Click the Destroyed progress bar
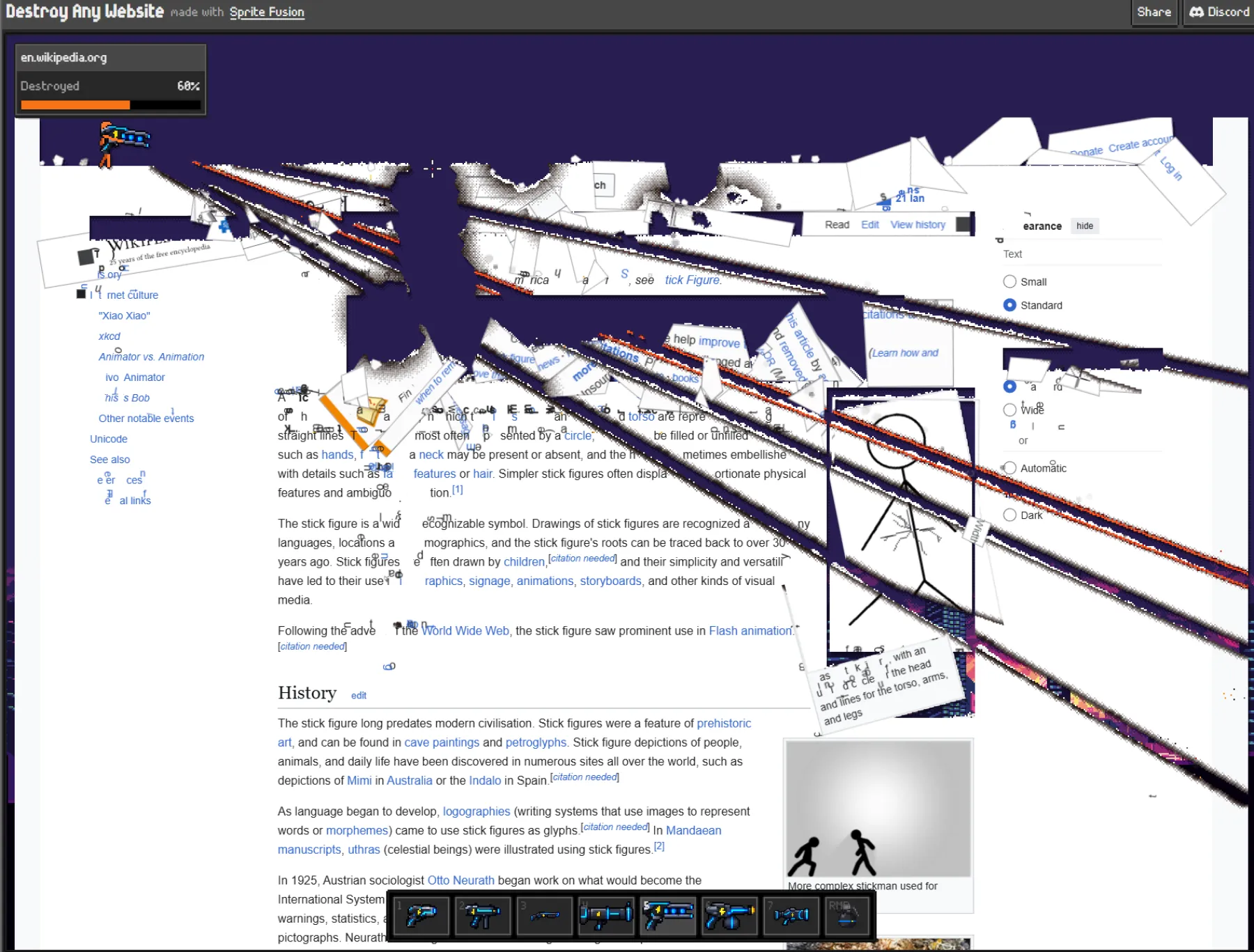This screenshot has height=952, width=1254. (111, 104)
